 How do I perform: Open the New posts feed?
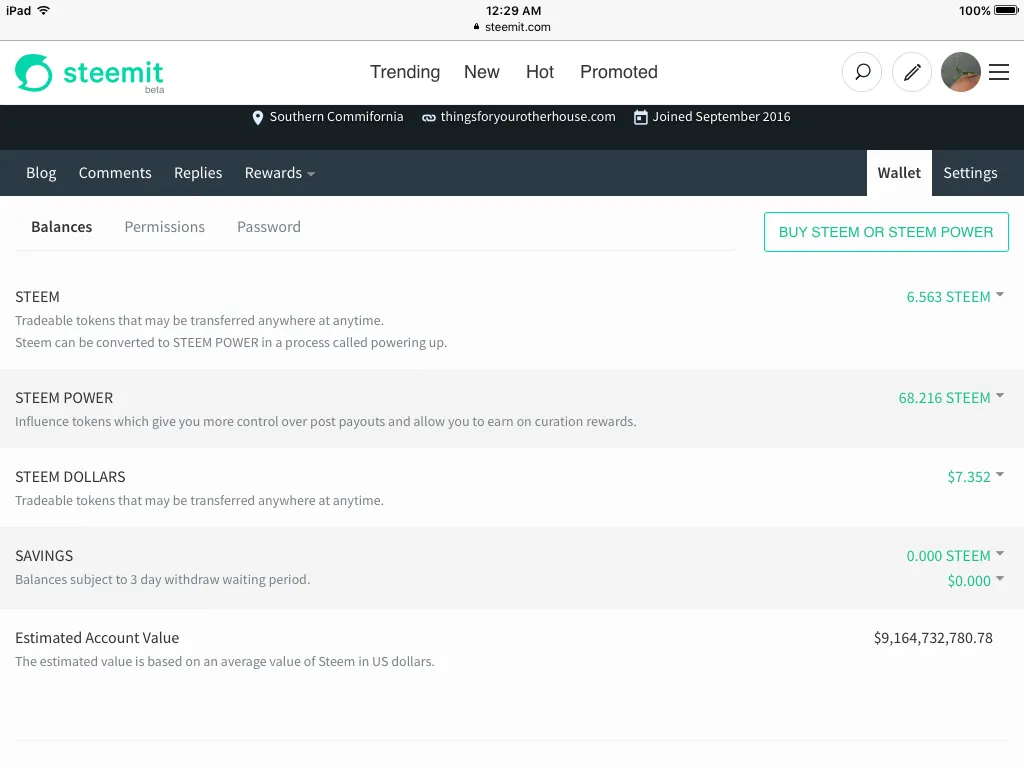tap(481, 72)
